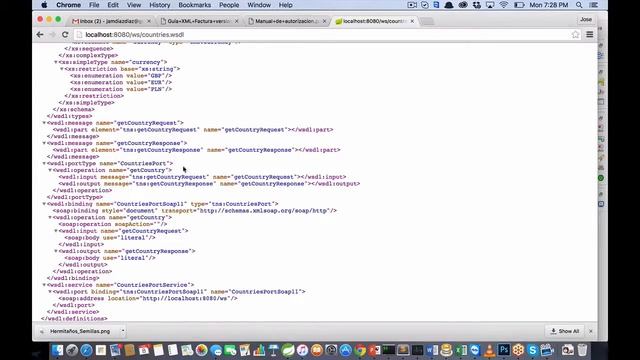Click the Wi-Fi status icon
The image size is (640, 360).
504,5
